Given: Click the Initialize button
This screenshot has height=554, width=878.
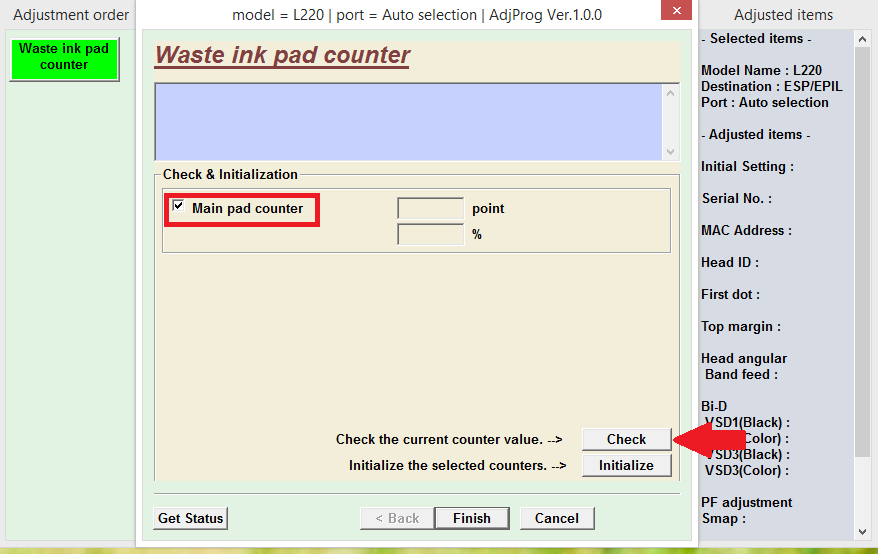Looking at the screenshot, I should coord(627,465).
